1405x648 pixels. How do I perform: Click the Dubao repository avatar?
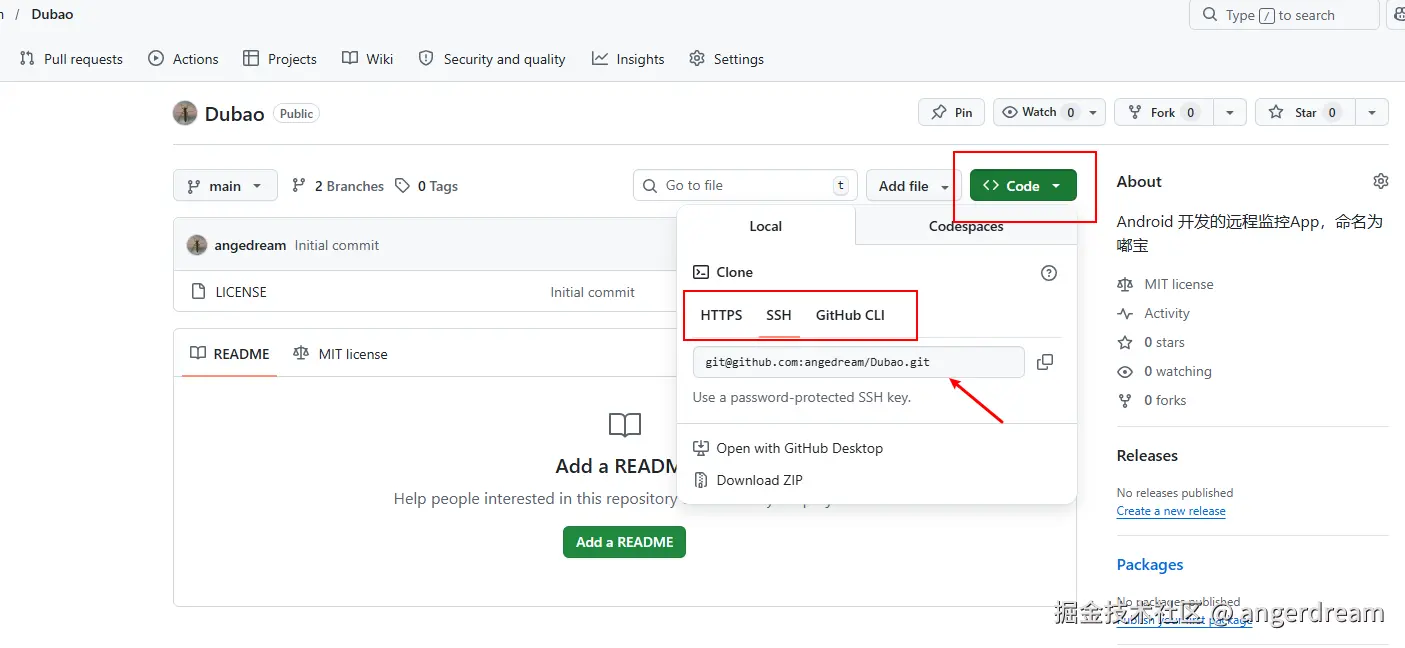click(x=185, y=113)
